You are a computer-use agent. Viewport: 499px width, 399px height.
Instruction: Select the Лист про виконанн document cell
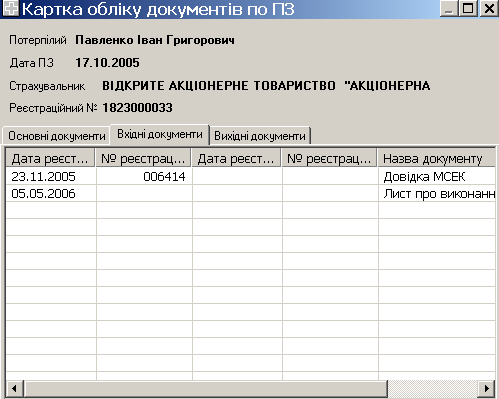coord(437,193)
